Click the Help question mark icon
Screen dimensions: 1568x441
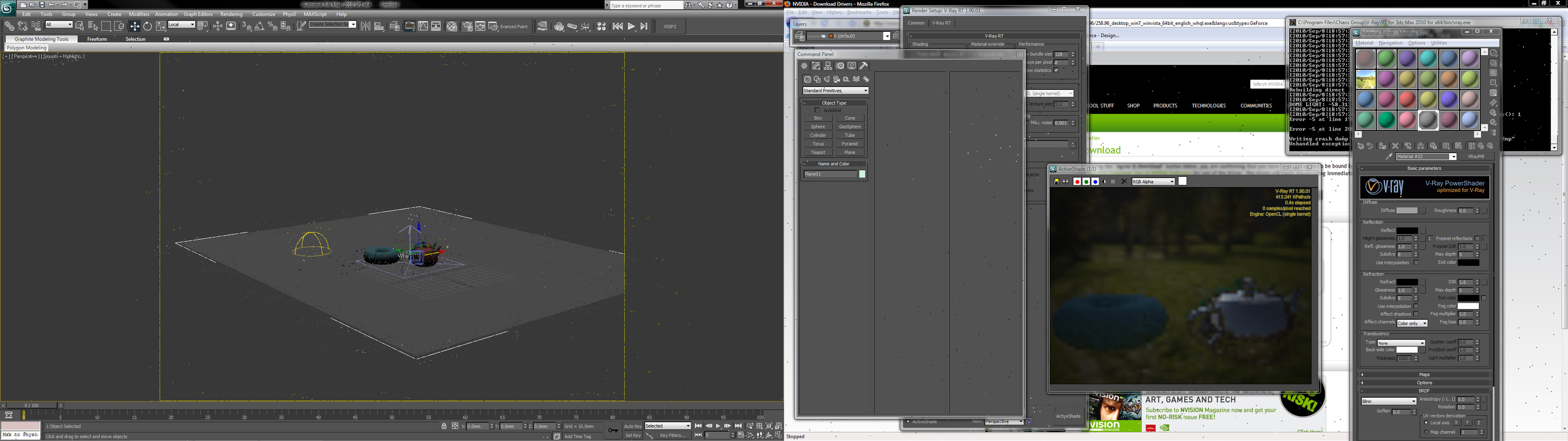coord(729,5)
